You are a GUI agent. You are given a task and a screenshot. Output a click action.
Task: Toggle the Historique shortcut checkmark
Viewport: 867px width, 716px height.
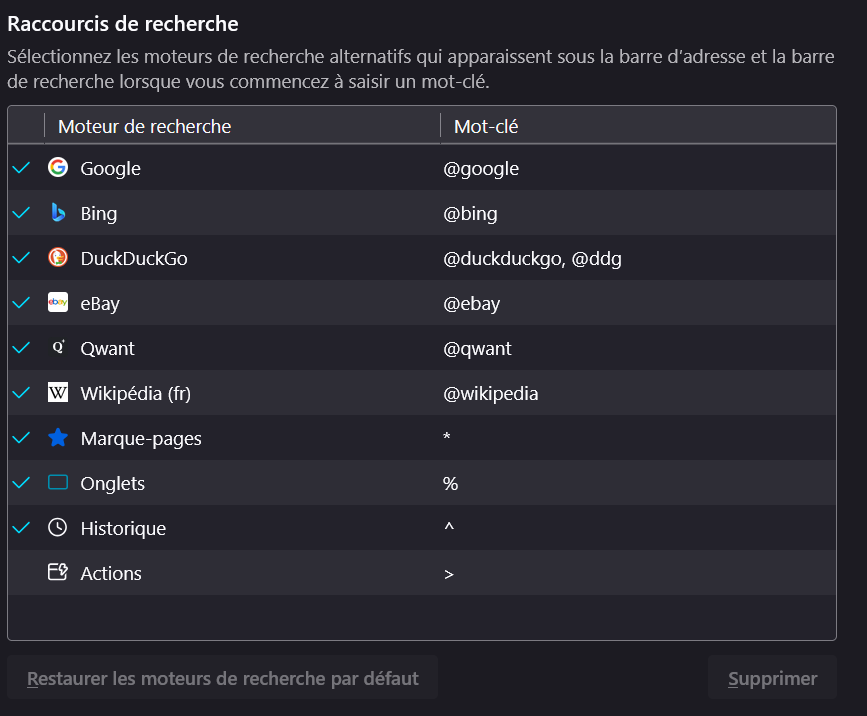click(x=21, y=528)
